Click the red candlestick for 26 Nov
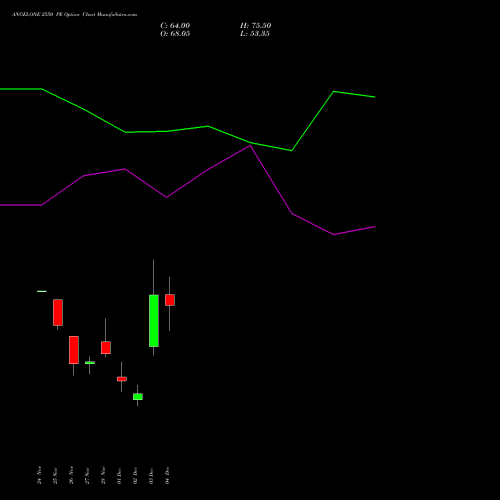The image size is (500, 500). tap(74, 350)
